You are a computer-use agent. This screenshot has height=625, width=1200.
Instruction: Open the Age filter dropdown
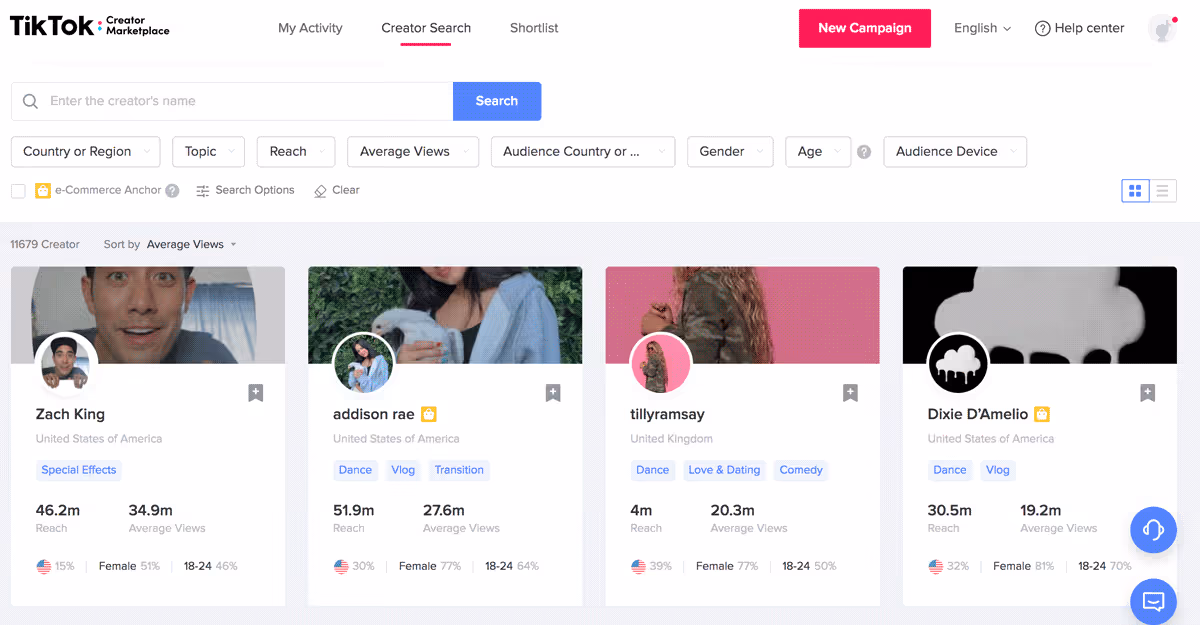coord(818,152)
